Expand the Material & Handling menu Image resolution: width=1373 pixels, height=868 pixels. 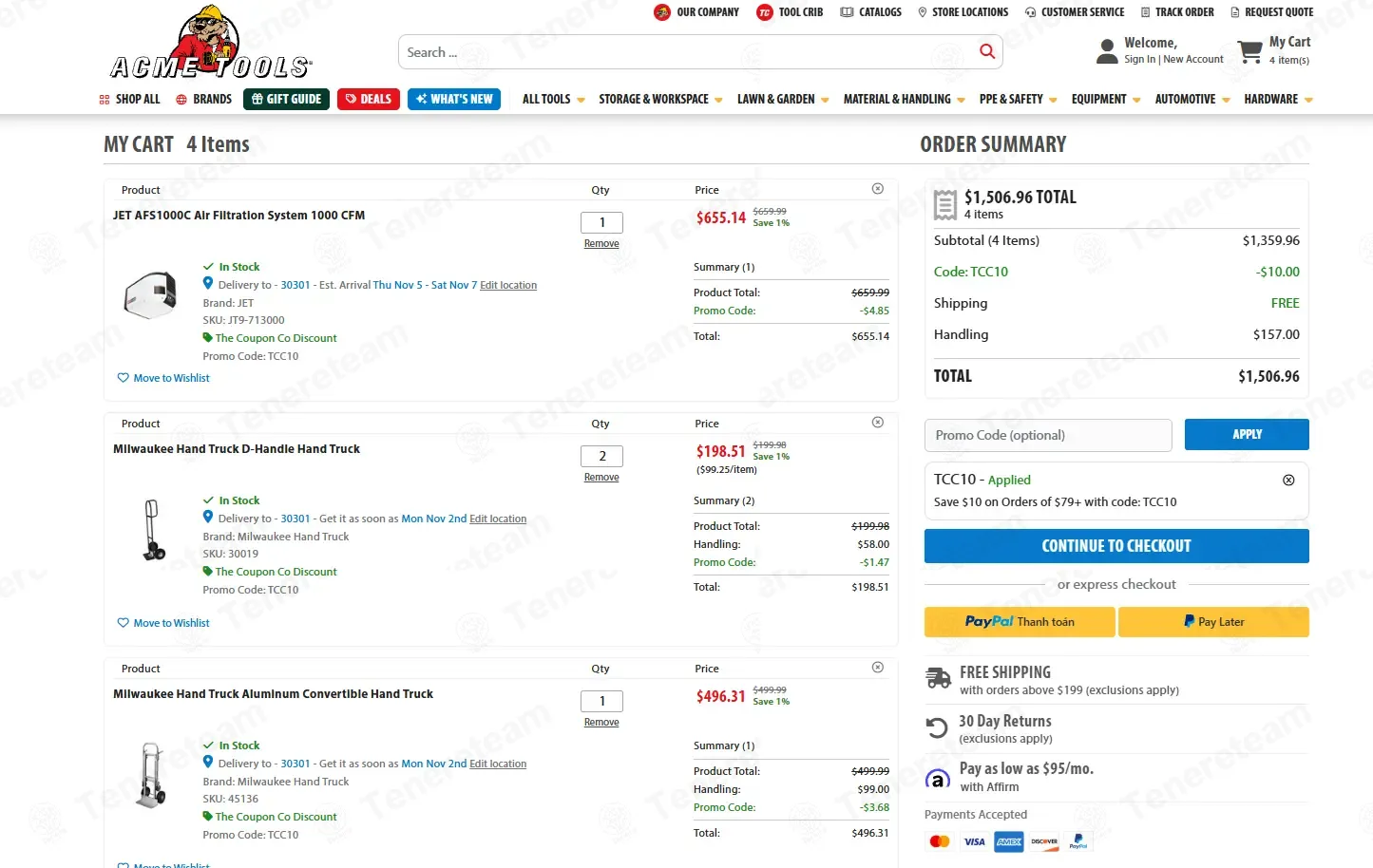point(905,99)
